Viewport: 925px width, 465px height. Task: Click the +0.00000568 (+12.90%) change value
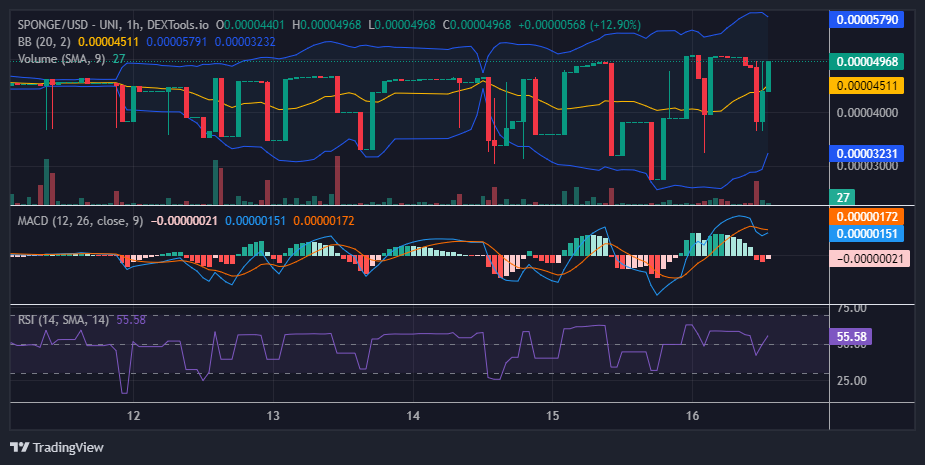579,25
